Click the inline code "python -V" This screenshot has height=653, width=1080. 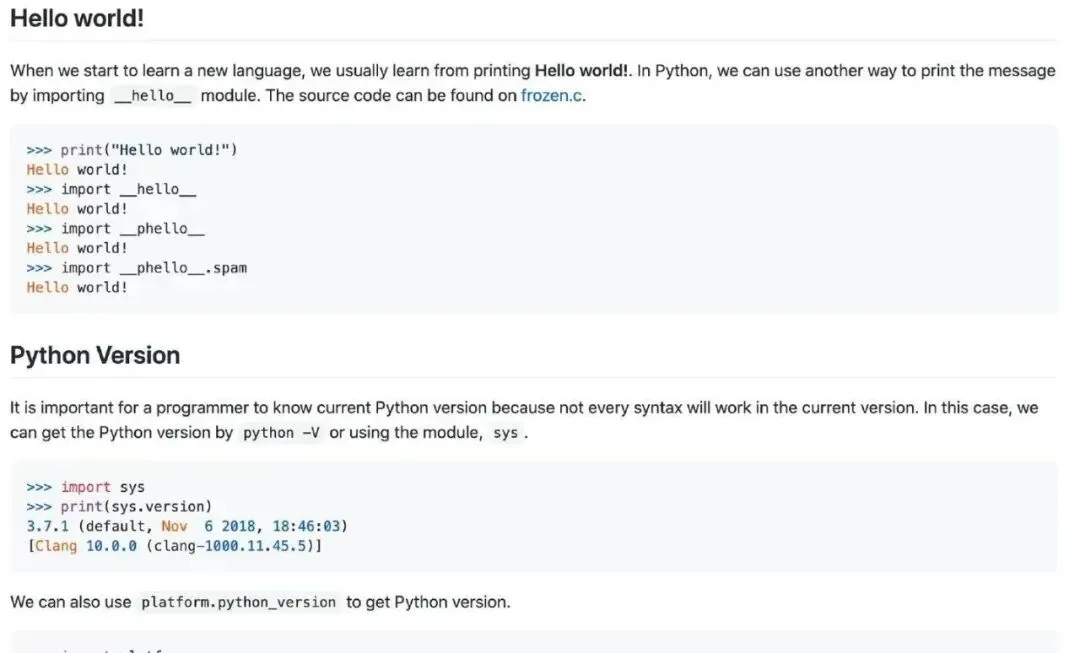[281, 433]
